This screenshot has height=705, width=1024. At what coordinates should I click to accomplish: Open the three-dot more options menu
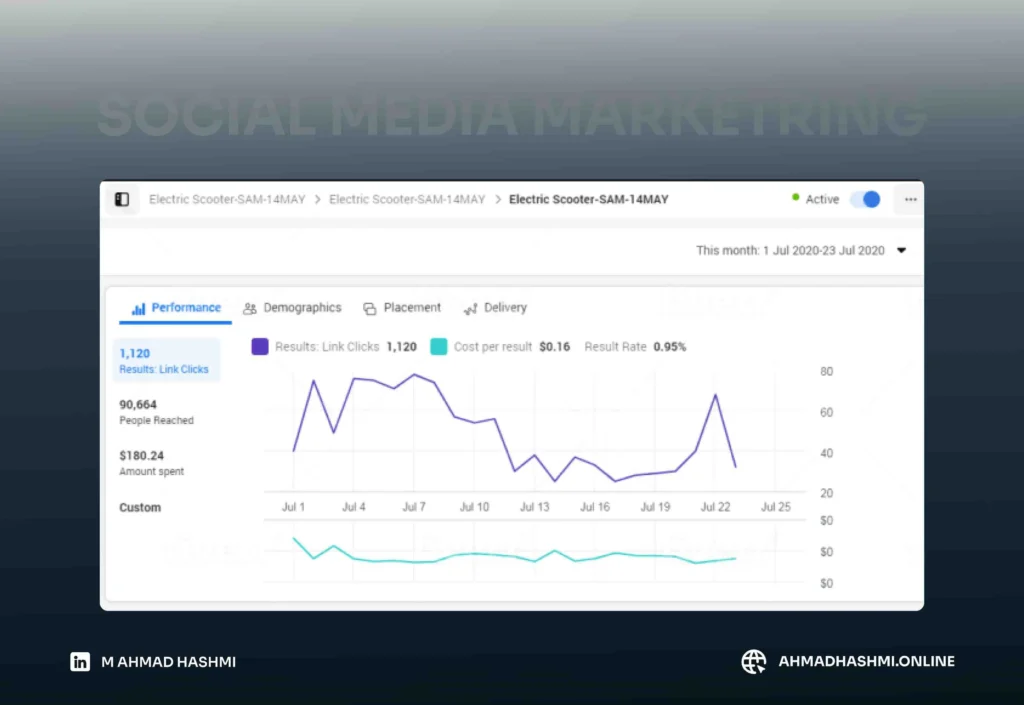(909, 199)
